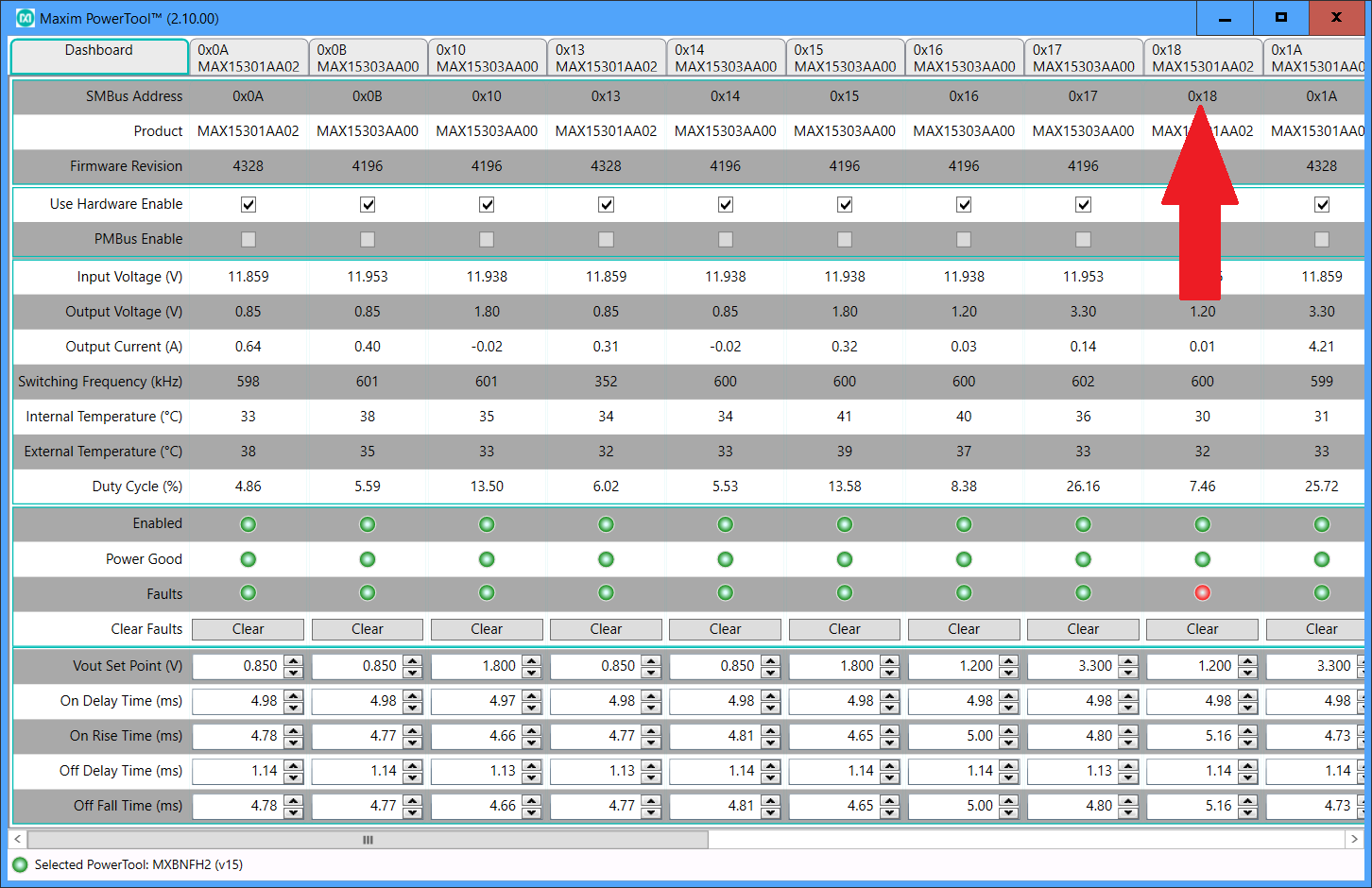Decrease On Rise Time for 0x13
Viewport: 1372px width, 888px height.
coord(651,743)
